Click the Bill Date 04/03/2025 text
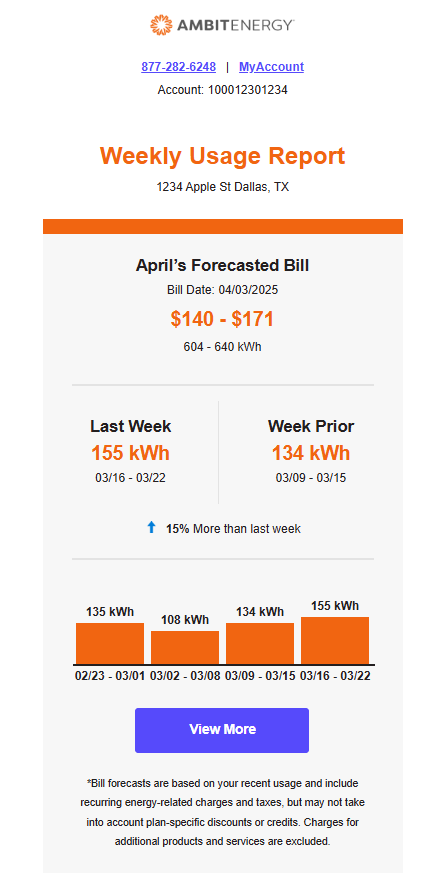The width and height of the screenshot is (446, 883). click(x=222, y=291)
